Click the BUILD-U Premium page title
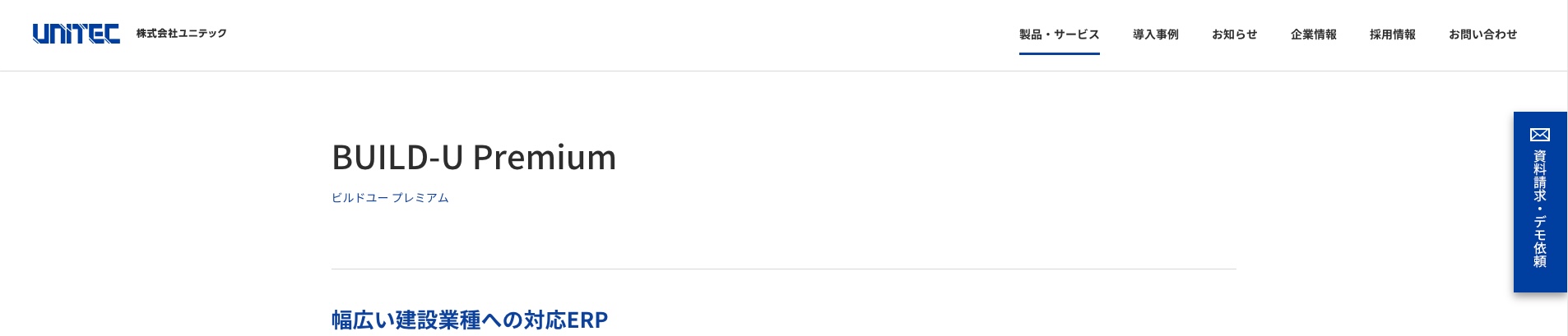 (474, 157)
